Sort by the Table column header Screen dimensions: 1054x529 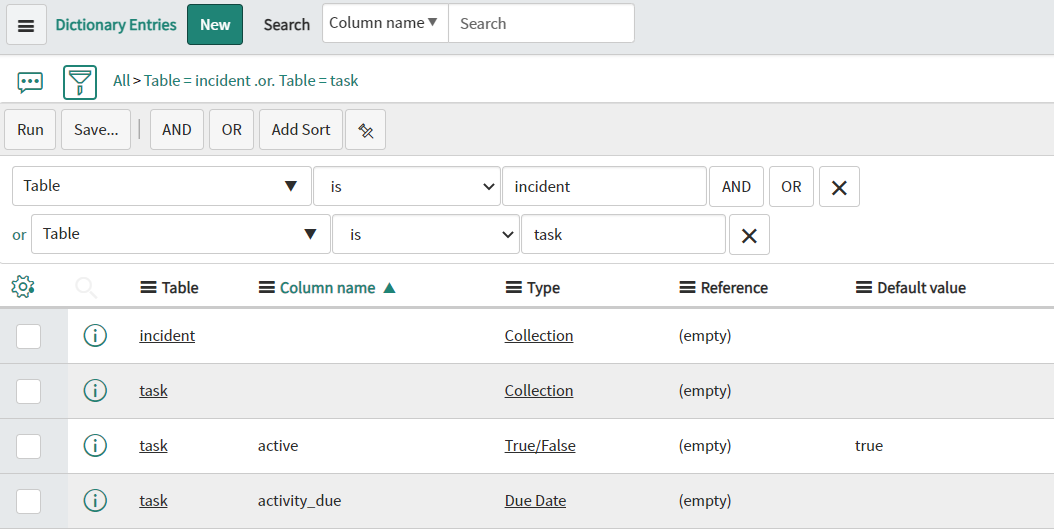click(180, 288)
